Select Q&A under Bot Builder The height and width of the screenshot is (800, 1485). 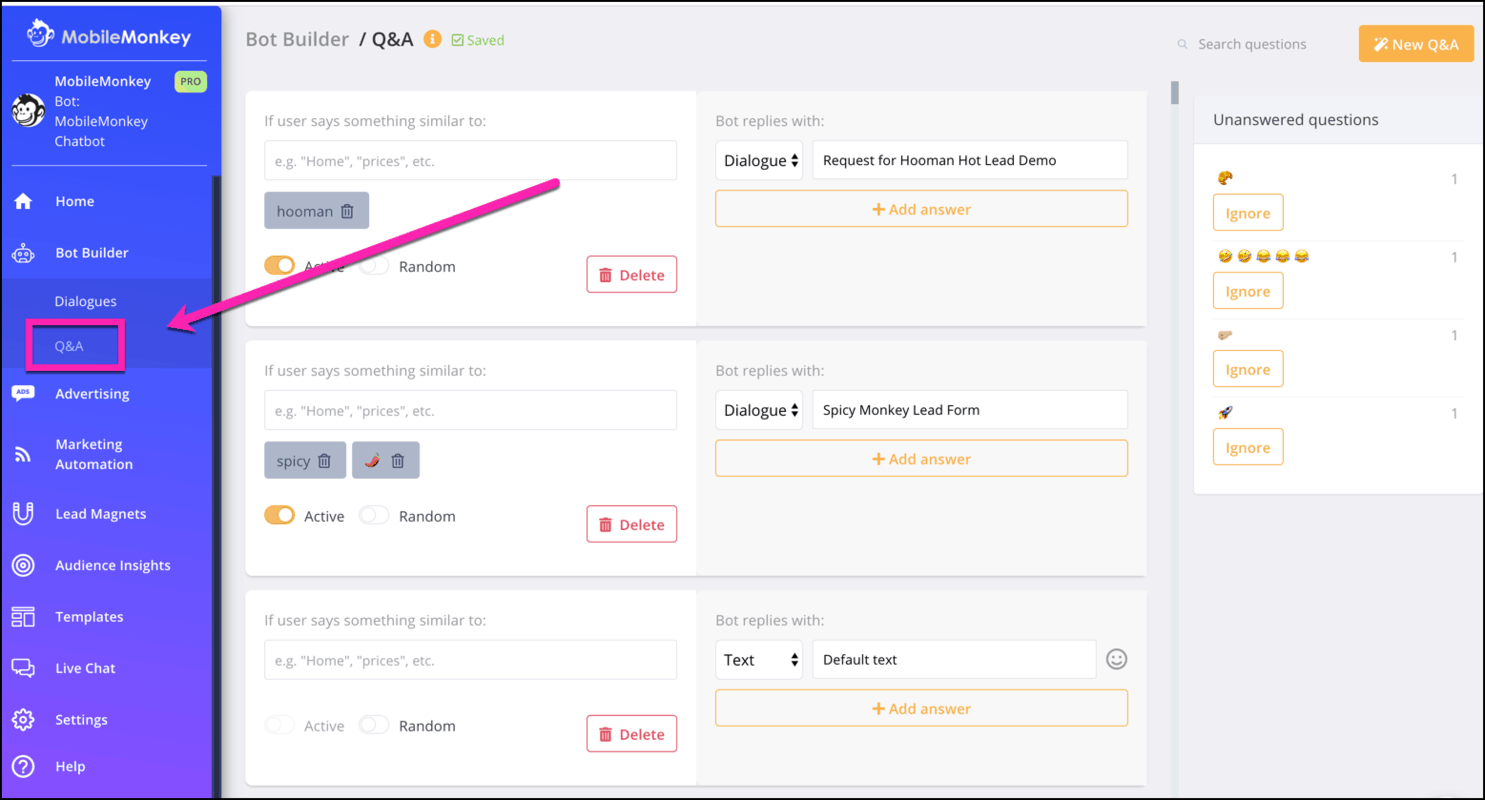(x=70, y=346)
